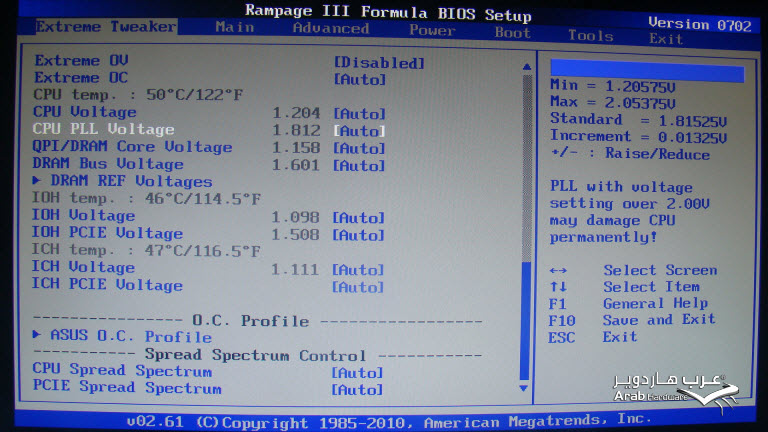Click the Version 0702 text
Screen dimensions: 768x432
[699, 24]
